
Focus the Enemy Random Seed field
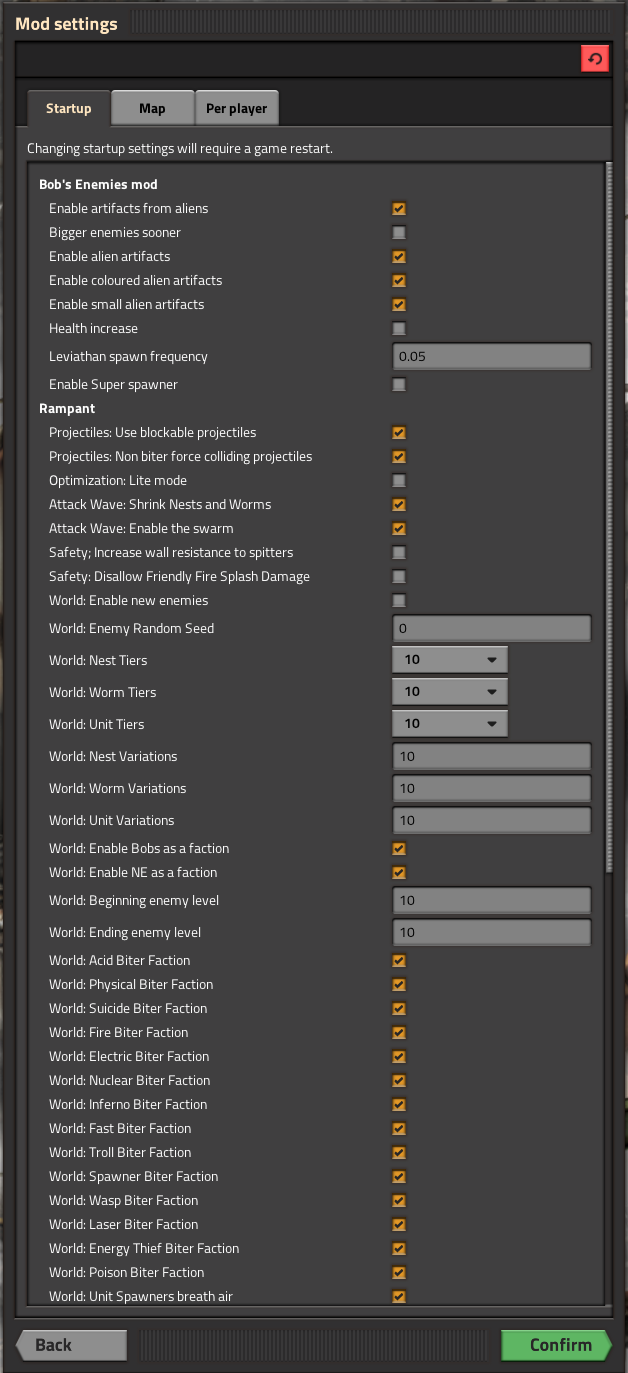(491, 629)
